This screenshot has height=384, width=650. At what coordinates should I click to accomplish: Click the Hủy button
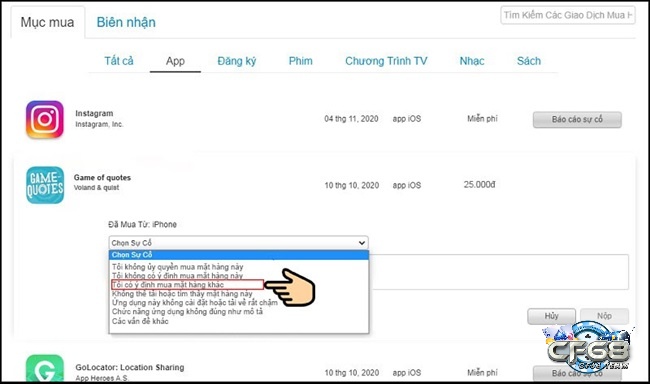pos(551,316)
